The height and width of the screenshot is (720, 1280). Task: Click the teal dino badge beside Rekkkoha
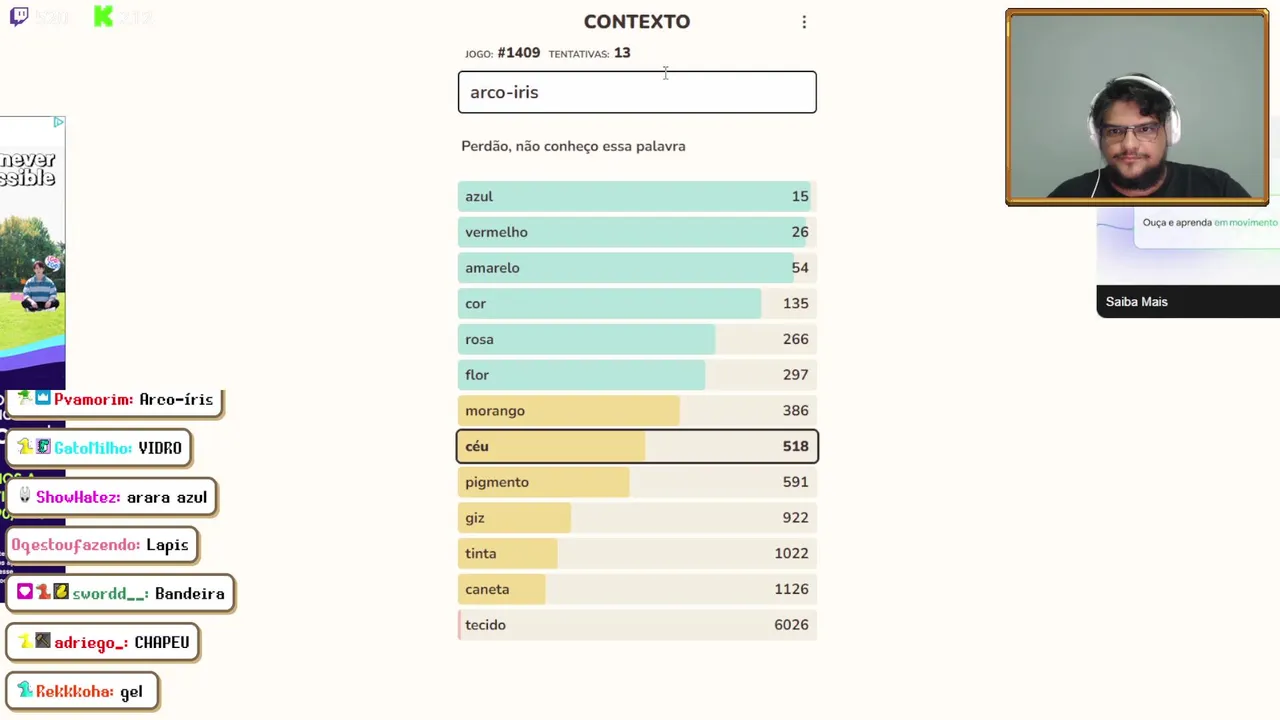(24, 690)
